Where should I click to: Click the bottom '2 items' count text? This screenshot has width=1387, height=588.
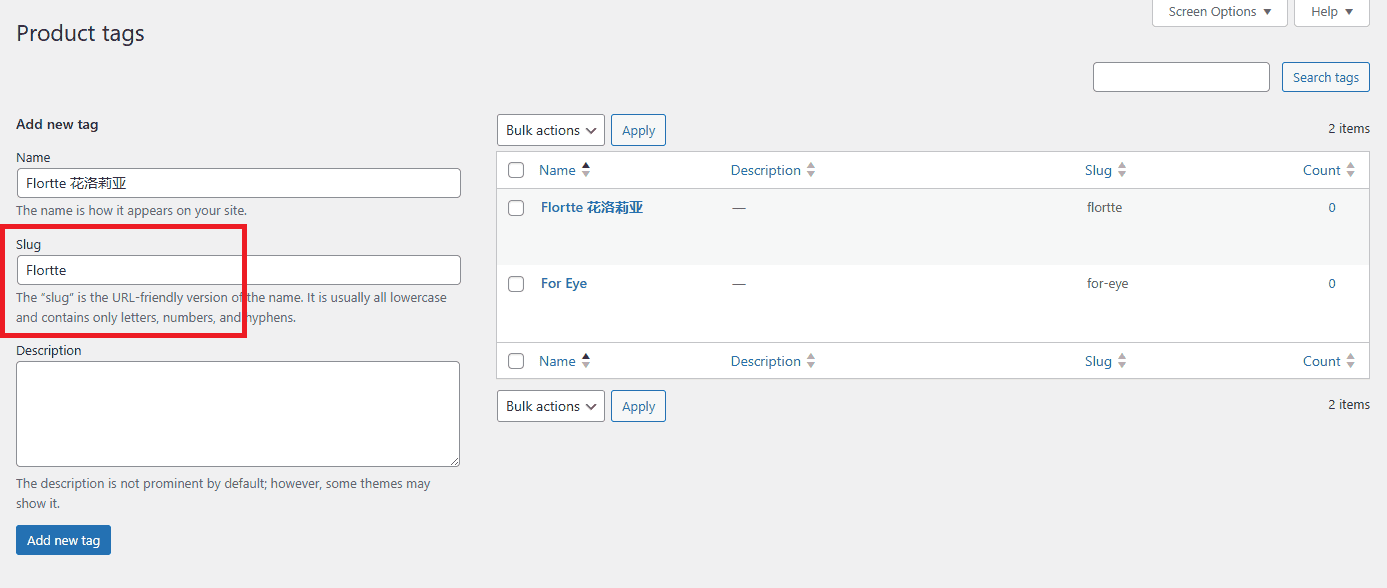[x=1349, y=404]
